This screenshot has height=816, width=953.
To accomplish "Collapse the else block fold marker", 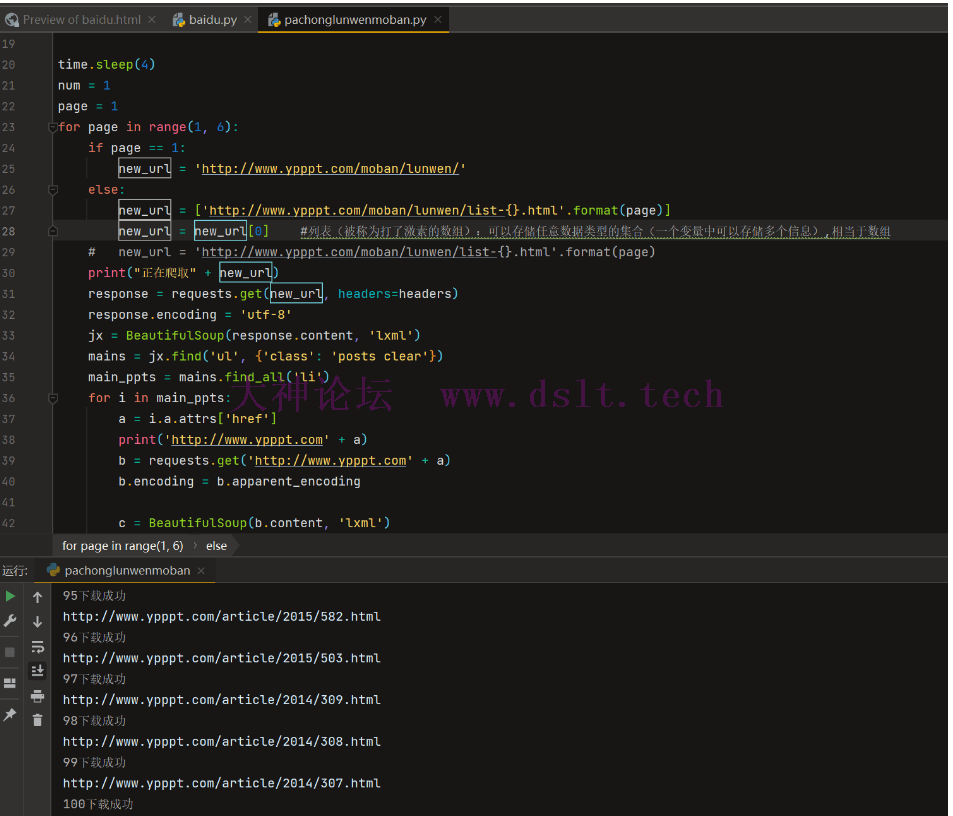I will [x=52, y=190].
